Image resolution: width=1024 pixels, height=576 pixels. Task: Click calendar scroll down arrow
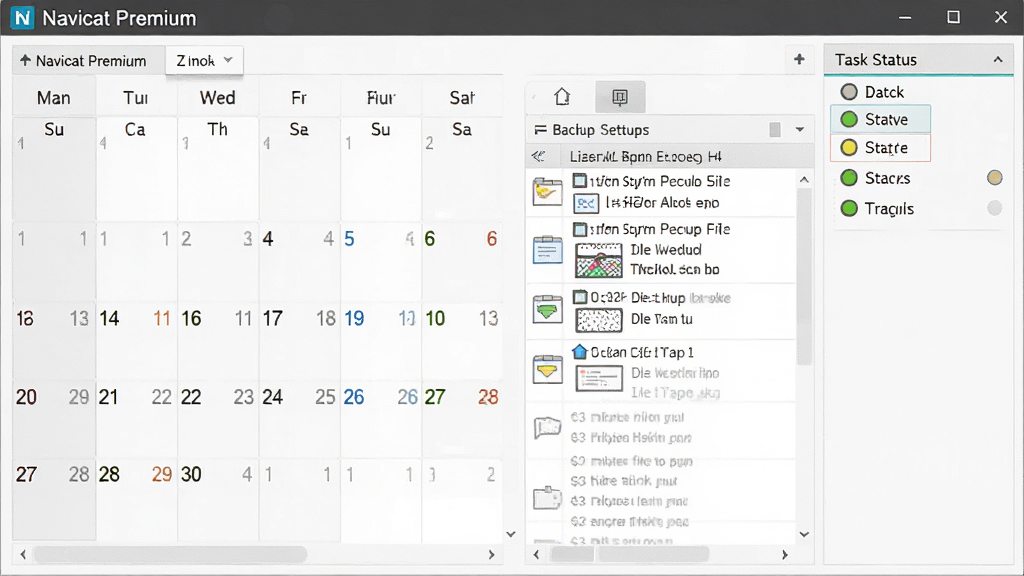511,534
